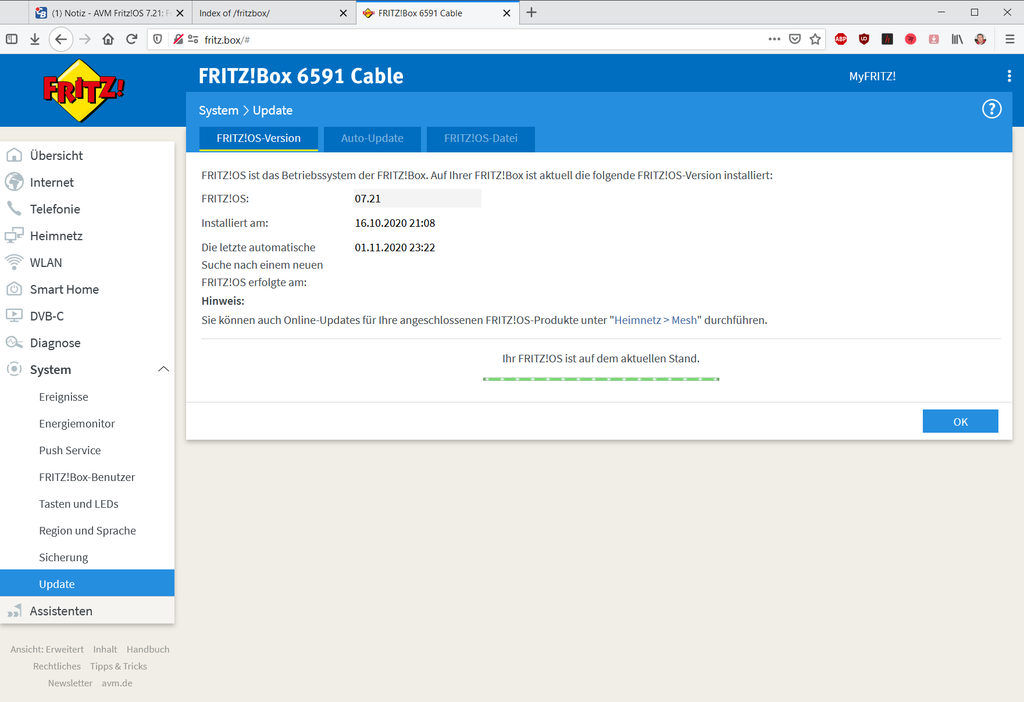The height and width of the screenshot is (702, 1024).
Task: Reload the page with the refresh icon
Action: [131, 39]
